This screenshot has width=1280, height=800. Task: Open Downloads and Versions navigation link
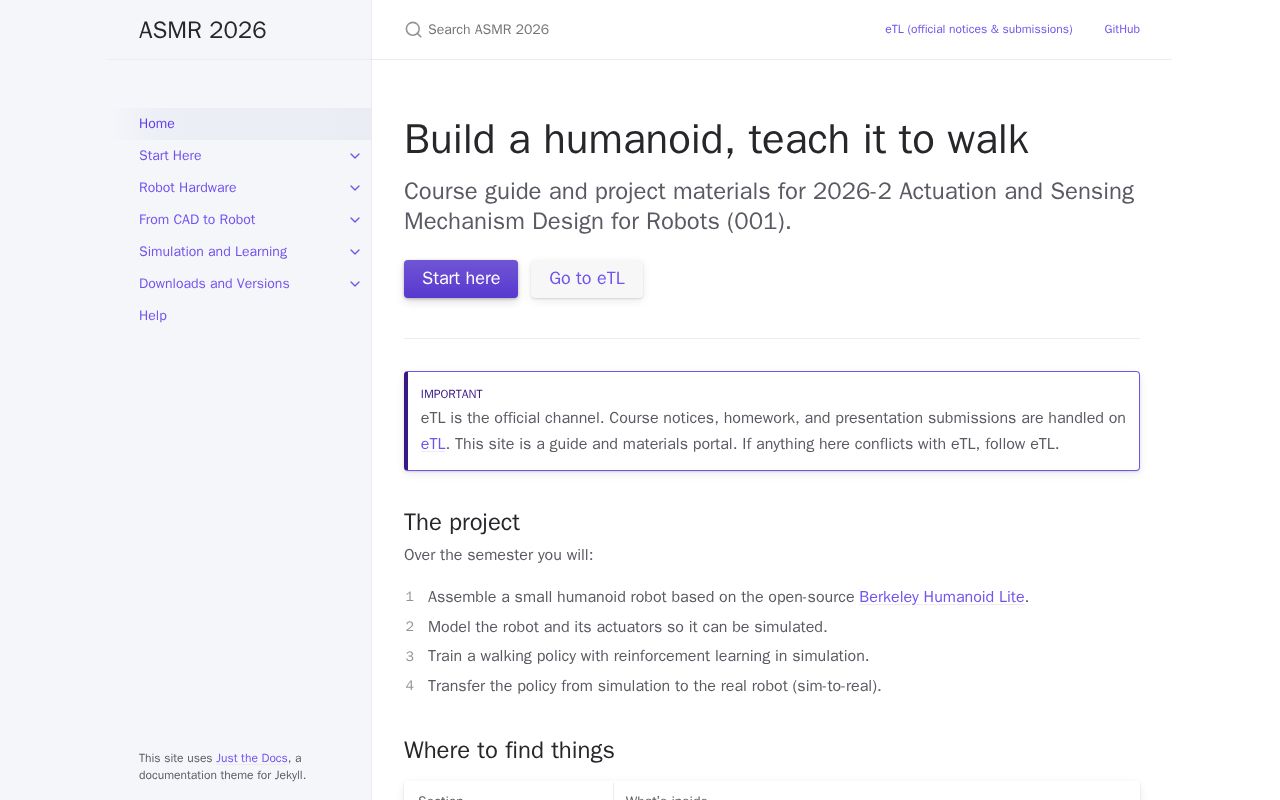[214, 284]
